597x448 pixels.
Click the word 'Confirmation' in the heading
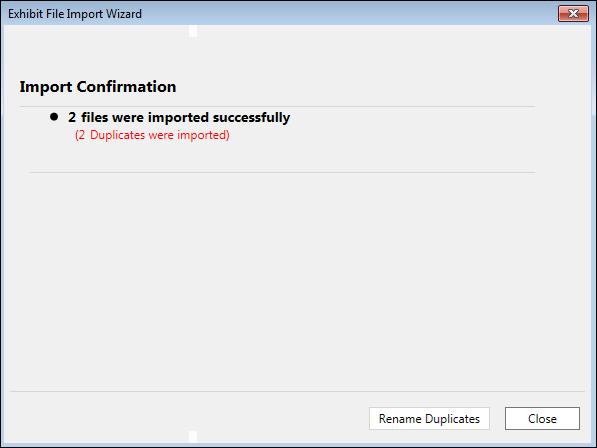(x=126, y=87)
